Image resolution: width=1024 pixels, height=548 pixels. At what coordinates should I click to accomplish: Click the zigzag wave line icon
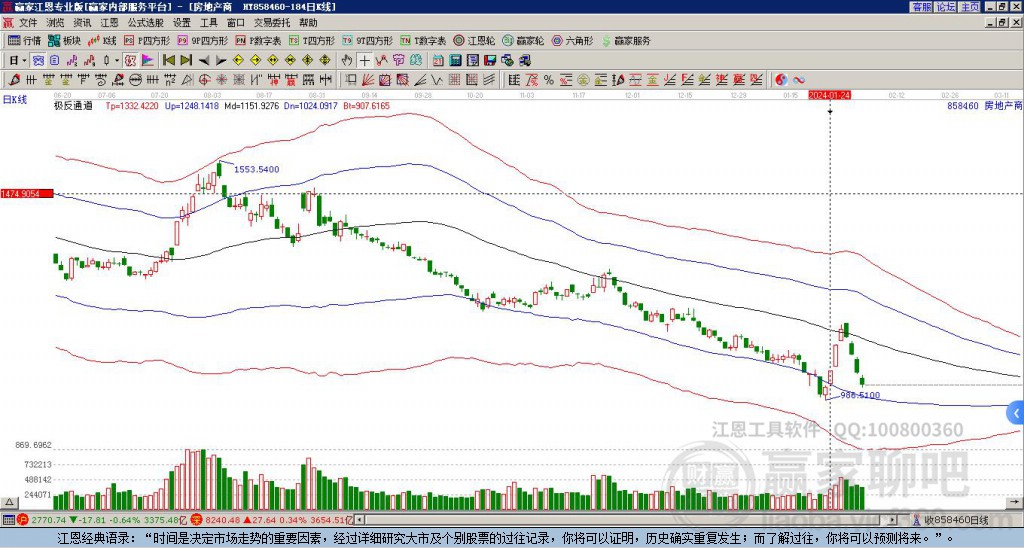tap(436, 80)
